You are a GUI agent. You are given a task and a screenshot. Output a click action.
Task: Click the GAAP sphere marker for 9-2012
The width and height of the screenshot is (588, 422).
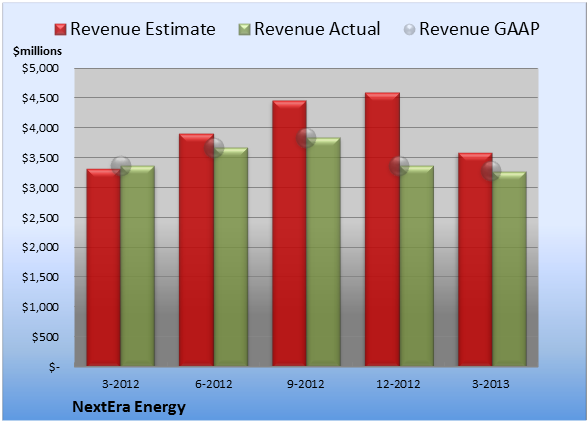click(306, 138)
